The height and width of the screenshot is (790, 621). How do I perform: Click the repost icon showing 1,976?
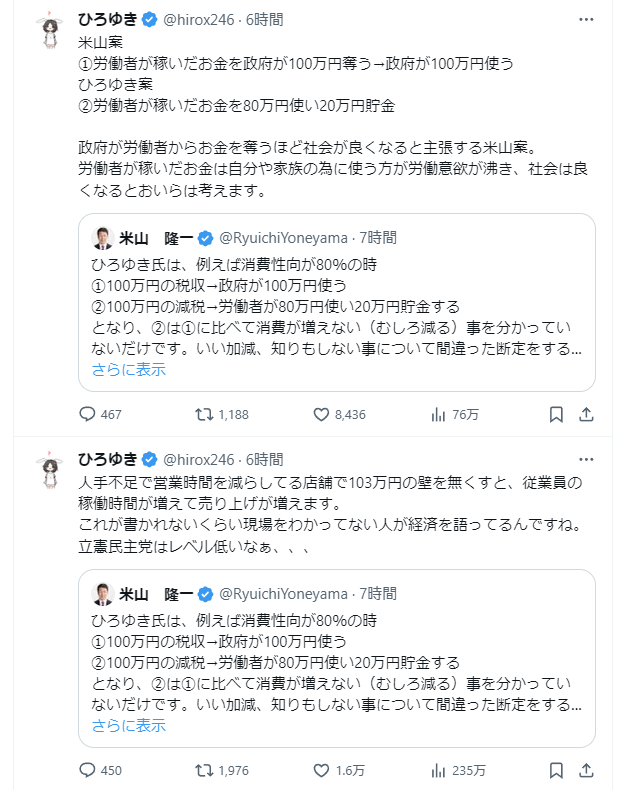(x=204, y=770)
